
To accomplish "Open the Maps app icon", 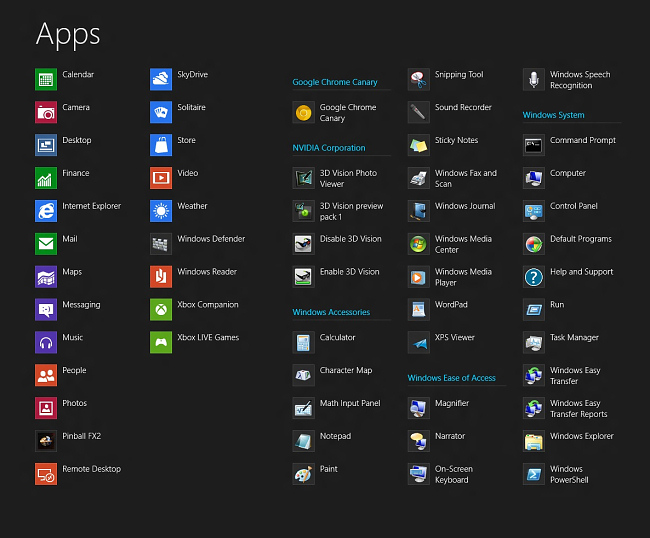I will (x=46, y=276).
